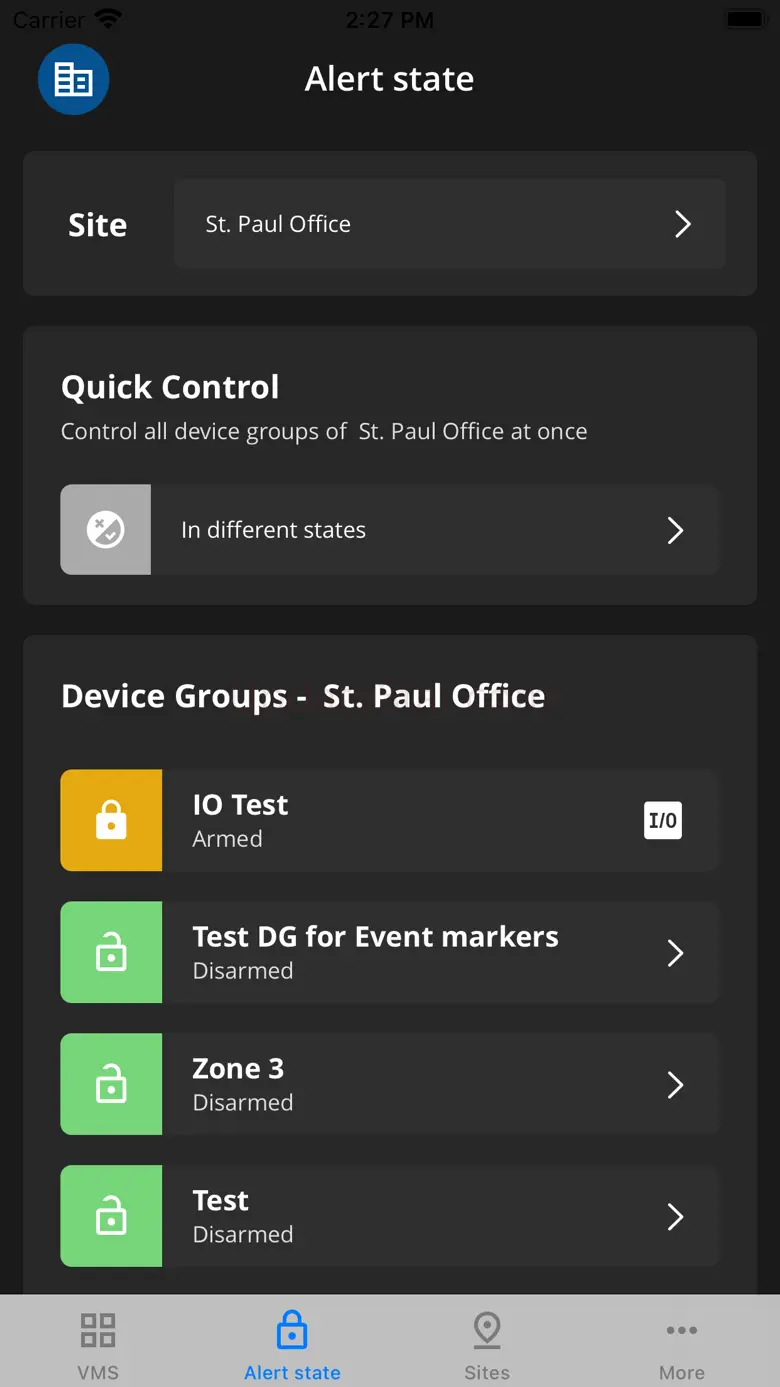Tap the open-lock icon on Test group
The height and width of the screenshot is (1387, 780).
111,1216
